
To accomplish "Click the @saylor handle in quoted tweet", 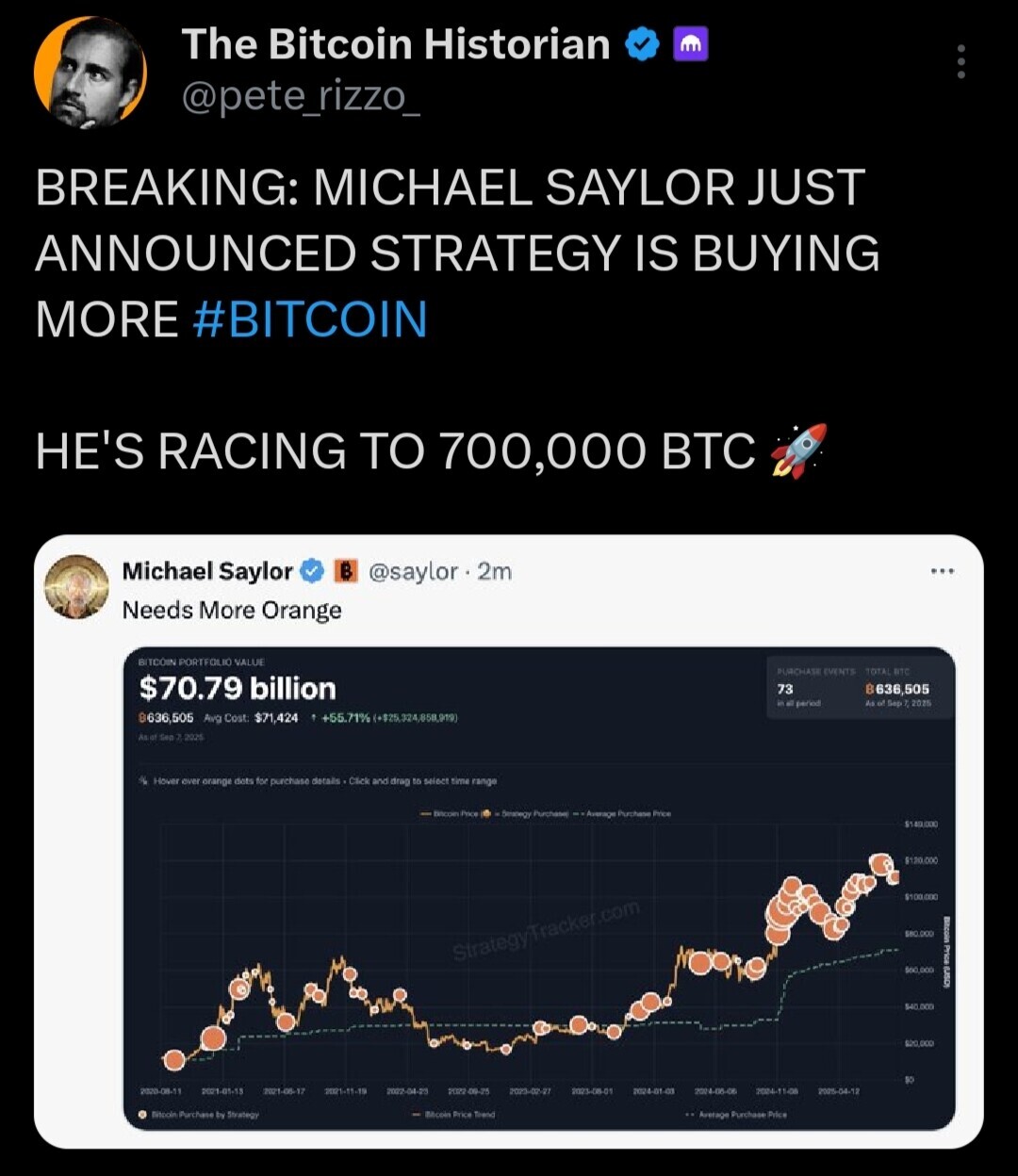I will 413,571.
